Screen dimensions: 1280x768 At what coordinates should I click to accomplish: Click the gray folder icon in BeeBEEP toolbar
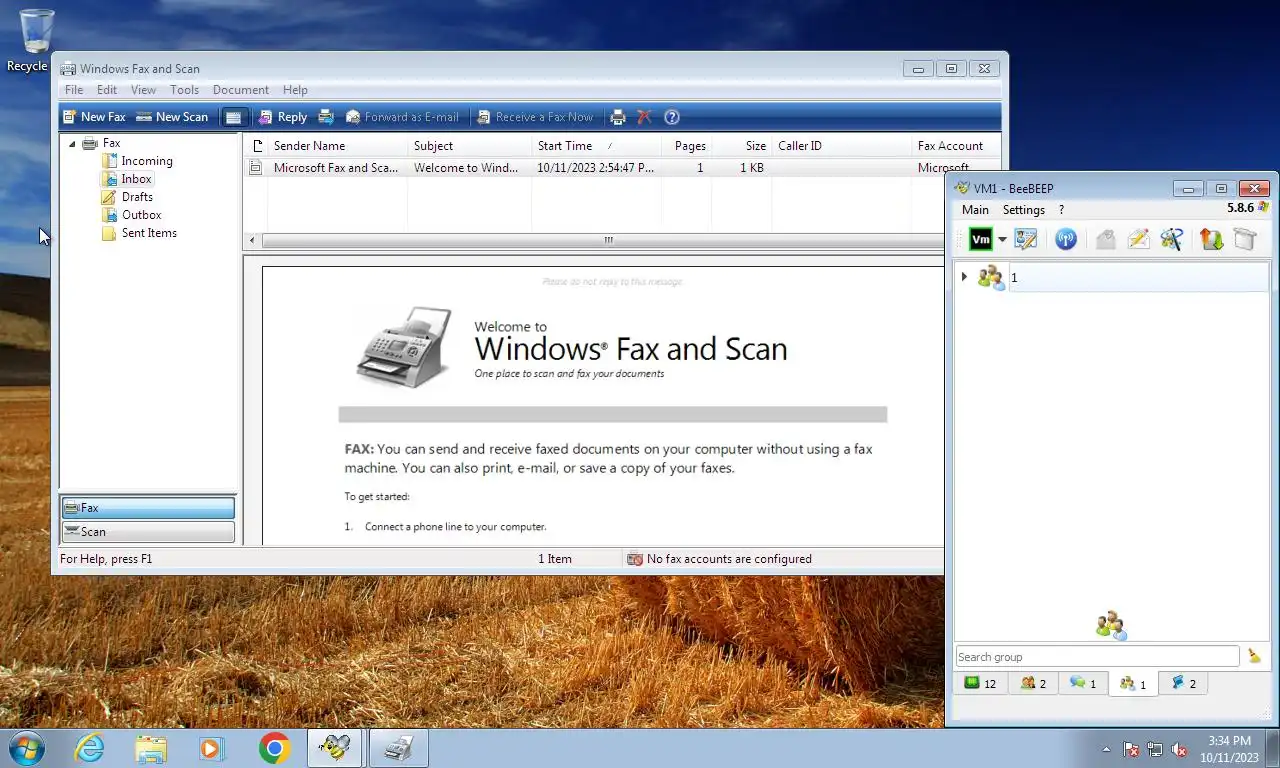[1245, 239]
